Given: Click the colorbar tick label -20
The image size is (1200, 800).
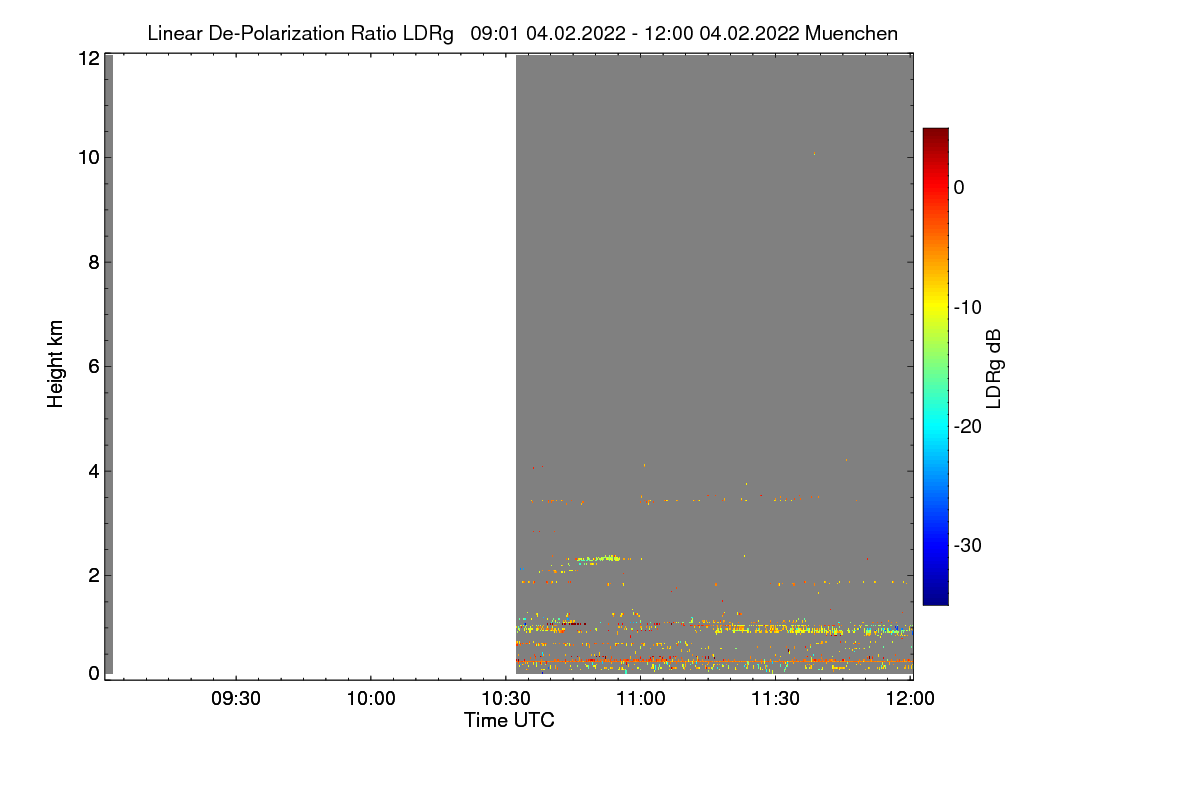Looking at the screenshot, I should (968, 426).
